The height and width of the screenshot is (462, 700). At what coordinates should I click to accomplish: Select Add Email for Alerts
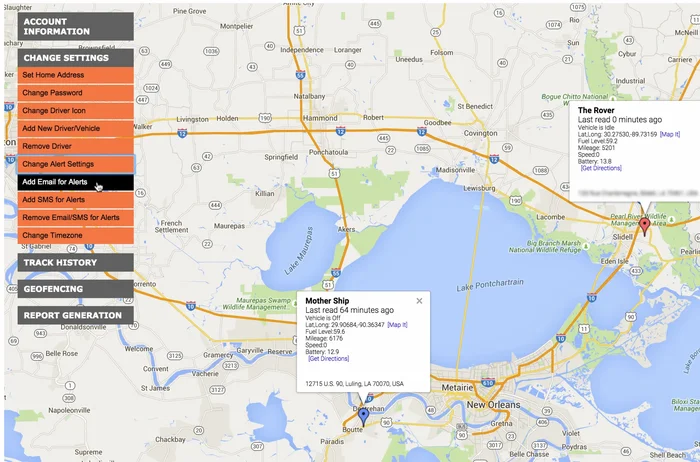75,182
